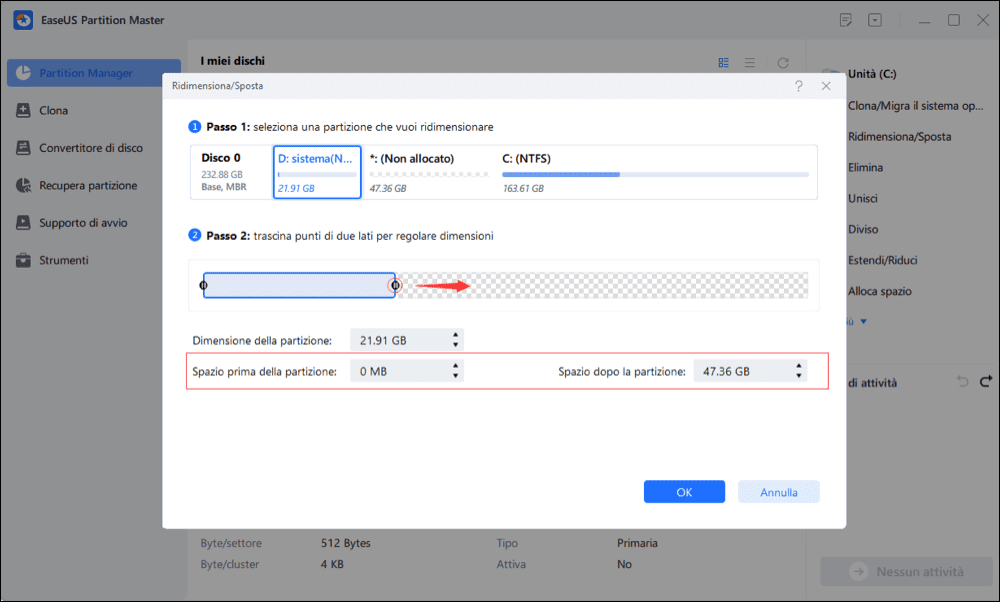Screen dimensions: 1000x602
Task: Click the EaseUS Partition Master logo icon
Action: pos(23,20)
